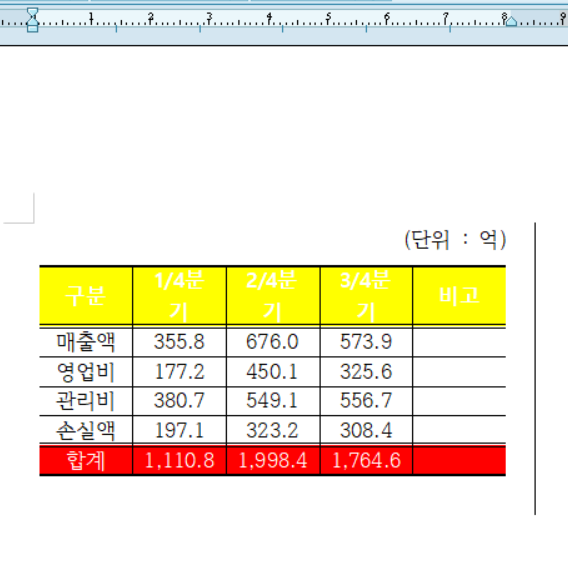Select the total cell showing 1,998.4
568x568 pixels.
[x=273, y=460]
